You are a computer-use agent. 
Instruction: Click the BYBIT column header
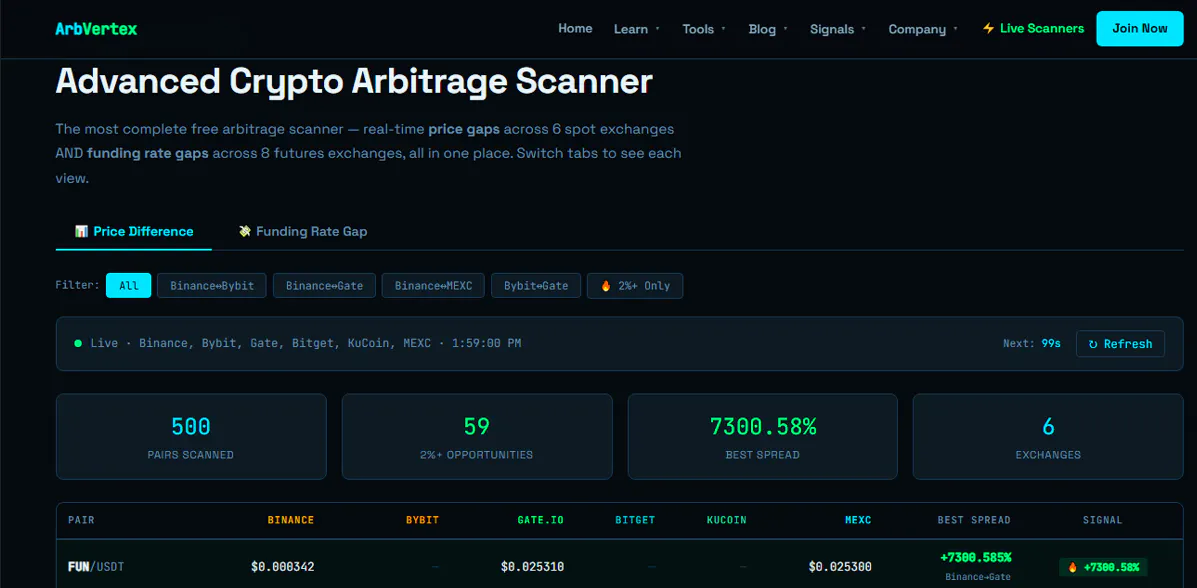422,520
